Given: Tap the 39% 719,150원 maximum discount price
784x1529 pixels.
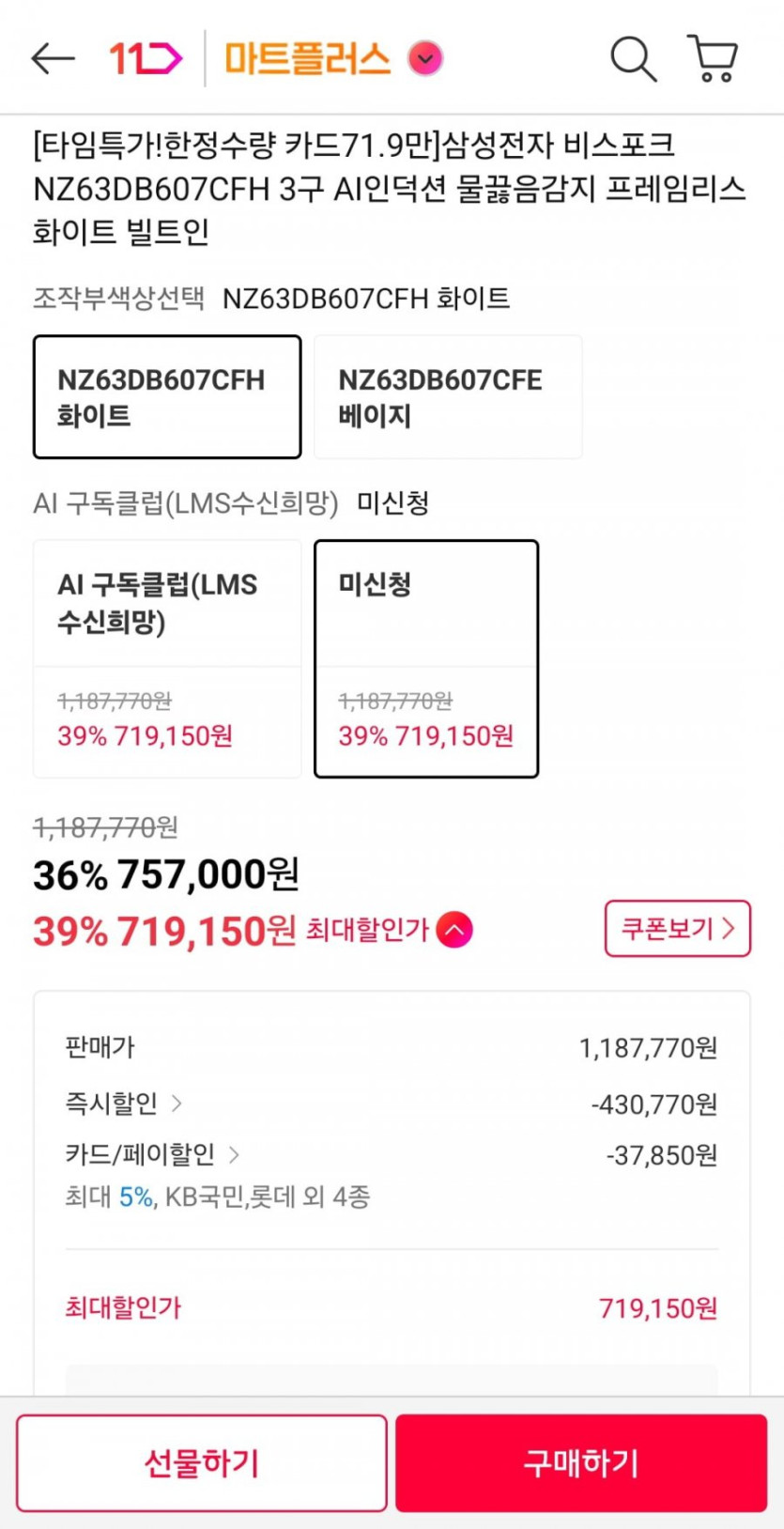Looking at the screenshot, I should 164,932.
